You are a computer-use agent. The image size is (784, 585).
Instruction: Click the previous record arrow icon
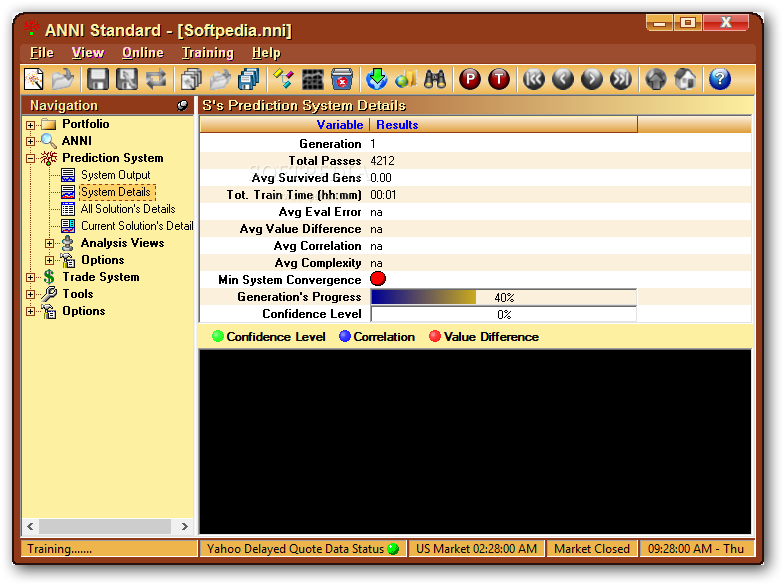point(562,79)
